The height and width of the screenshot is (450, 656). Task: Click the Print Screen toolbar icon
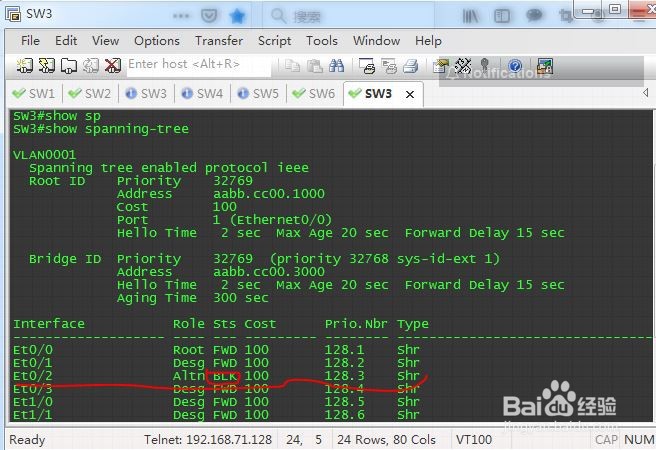click(367, 66)
